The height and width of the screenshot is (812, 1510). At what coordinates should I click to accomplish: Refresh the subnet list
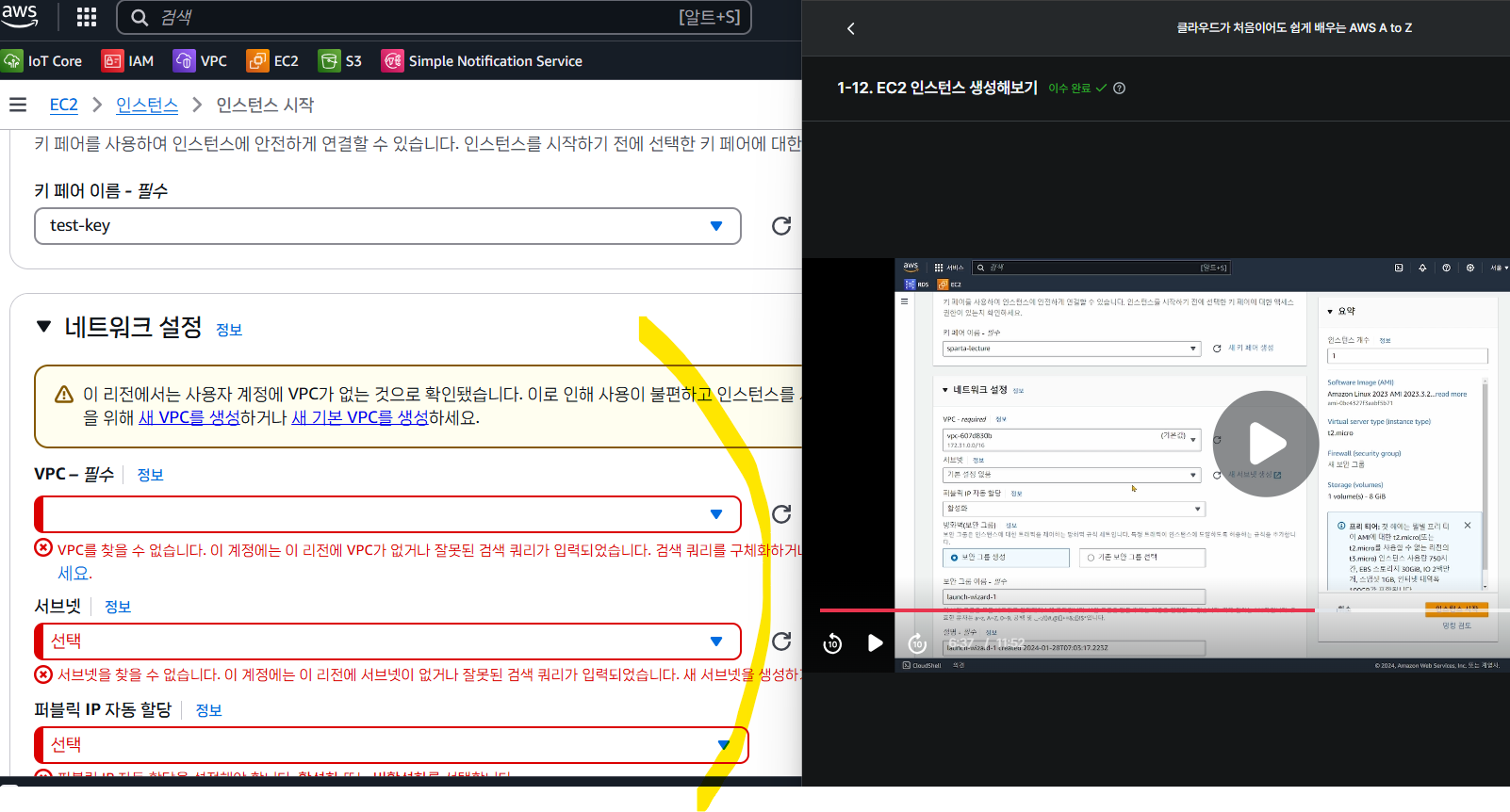pyautogui.click(x=781, y=641)
